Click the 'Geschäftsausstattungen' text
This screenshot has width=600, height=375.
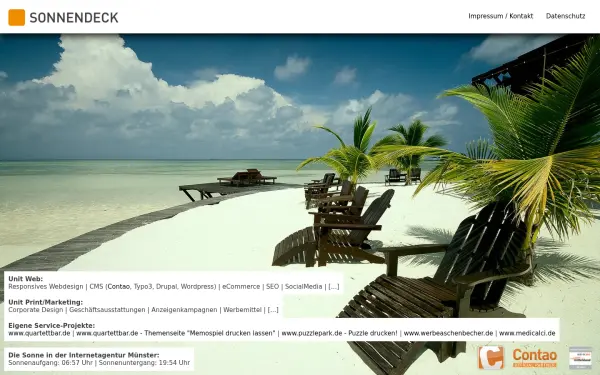(107, 310)
